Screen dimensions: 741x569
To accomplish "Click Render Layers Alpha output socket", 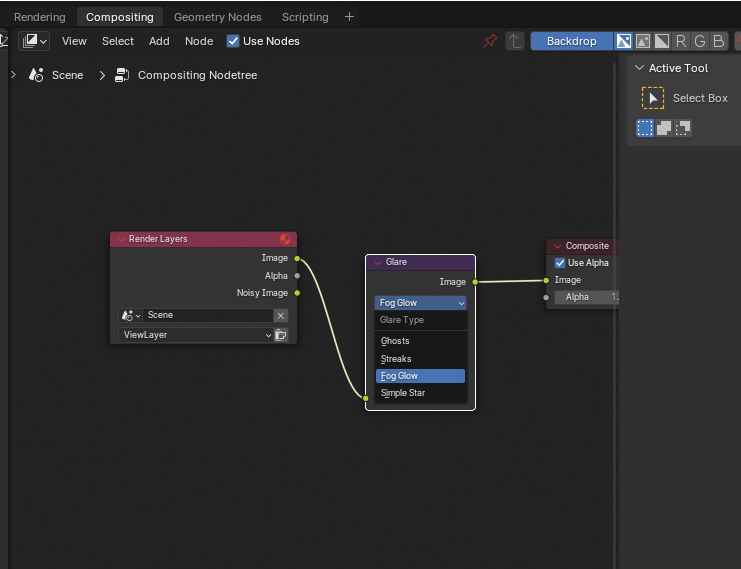I will coord(297,276).
